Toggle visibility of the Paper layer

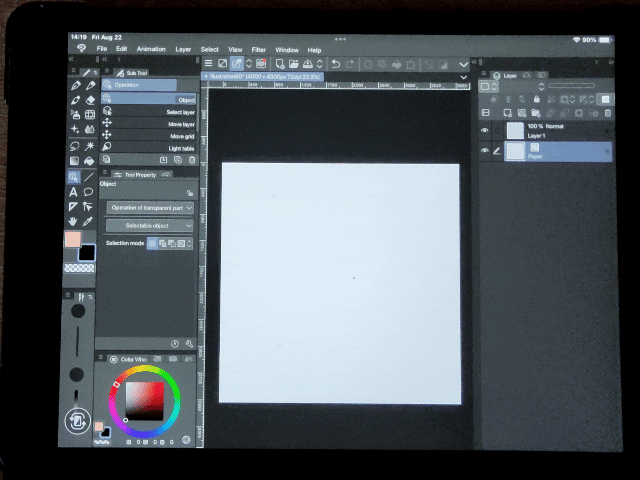pyautogui.click(x=486, y=151)
